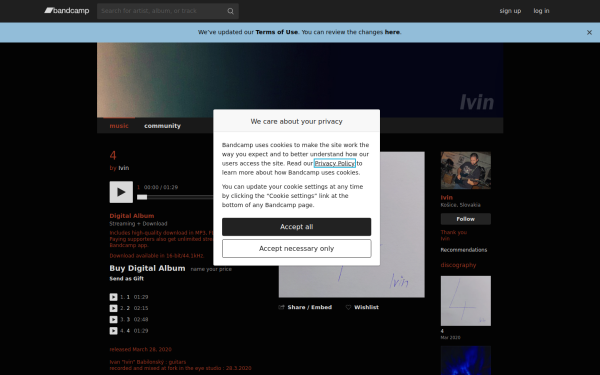
Task: Click the search magnifier icon
Action: (230, 11)
